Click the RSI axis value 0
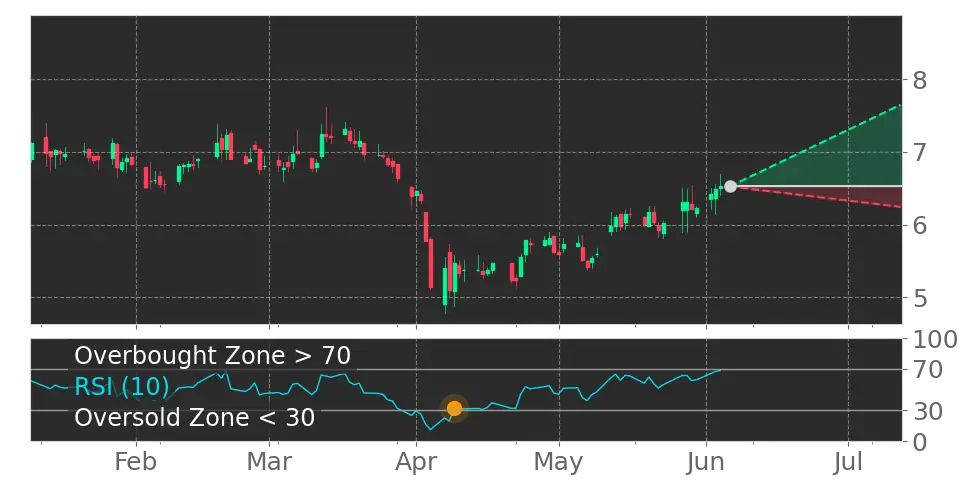The width and height of the screenshot is (972, 486). tap(919, 442)
